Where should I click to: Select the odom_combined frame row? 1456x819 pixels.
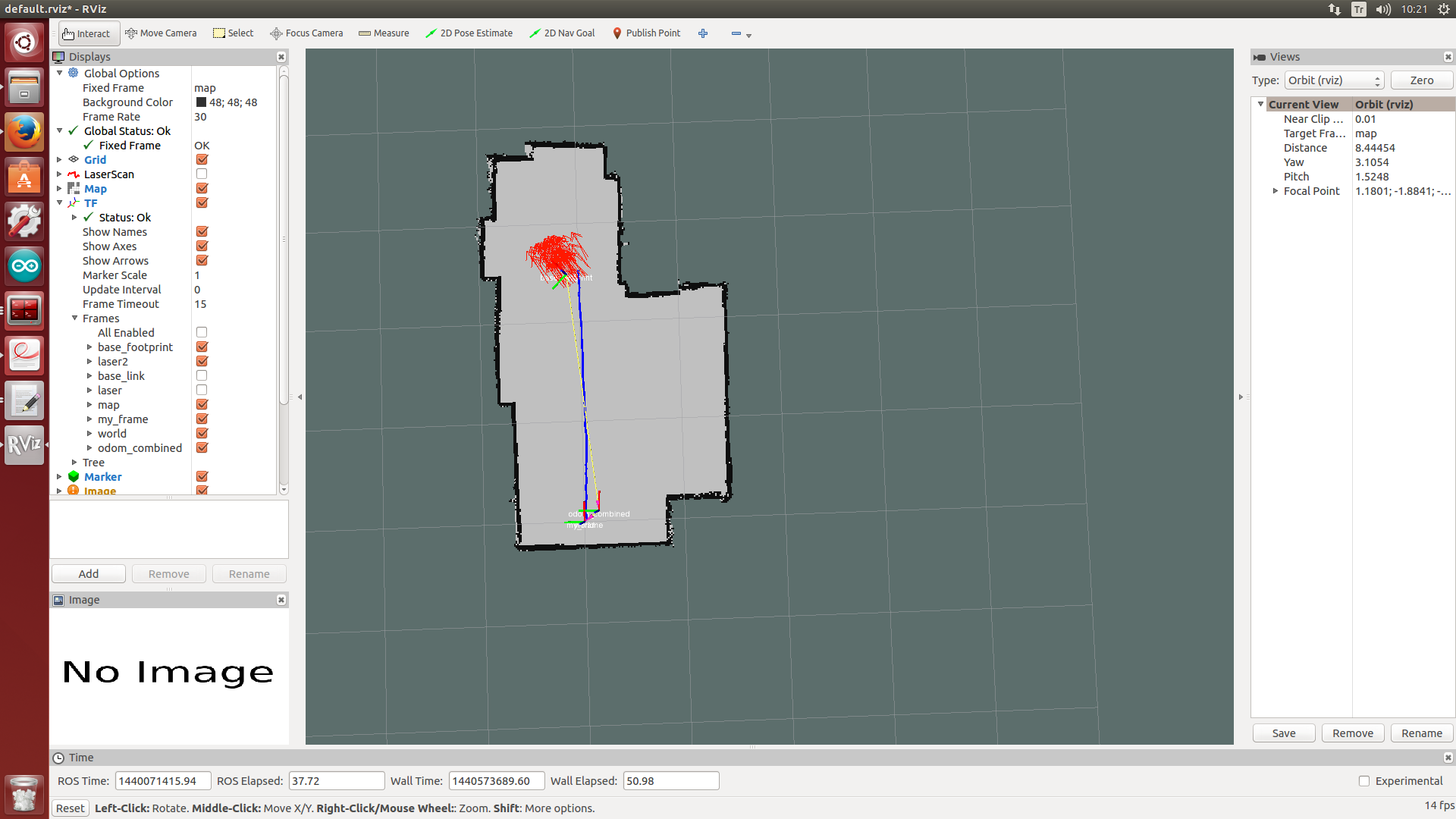[x=140, y=448]
